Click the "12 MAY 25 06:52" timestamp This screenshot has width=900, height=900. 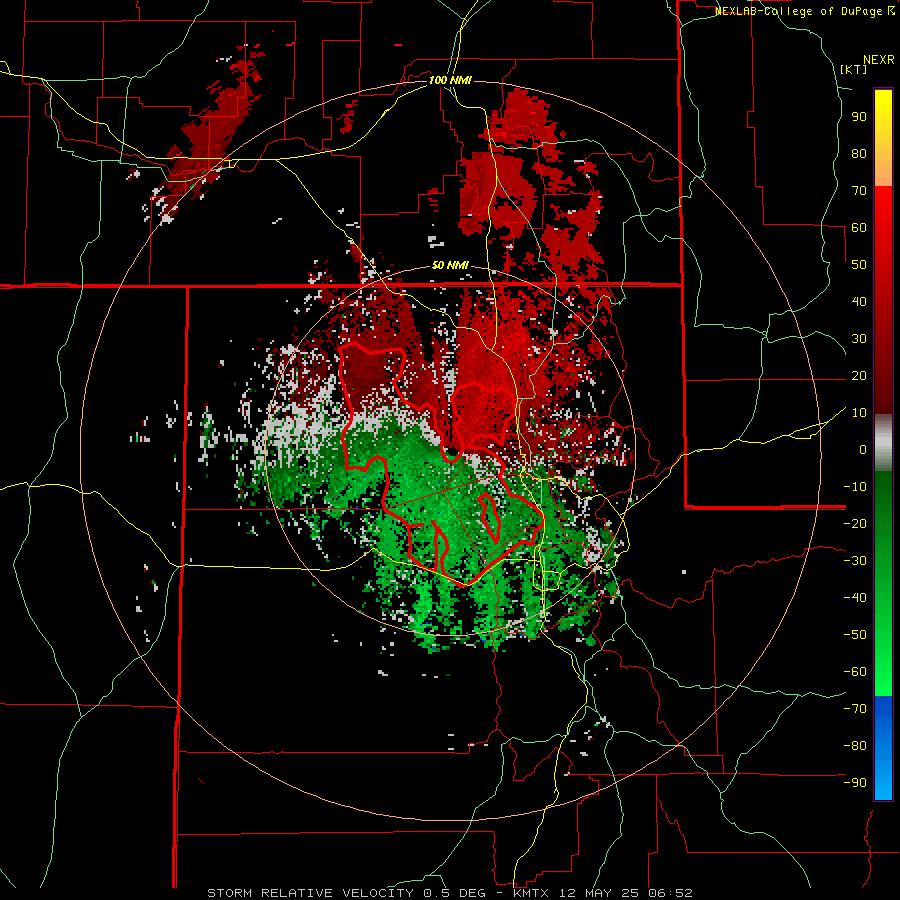(626, 893)
